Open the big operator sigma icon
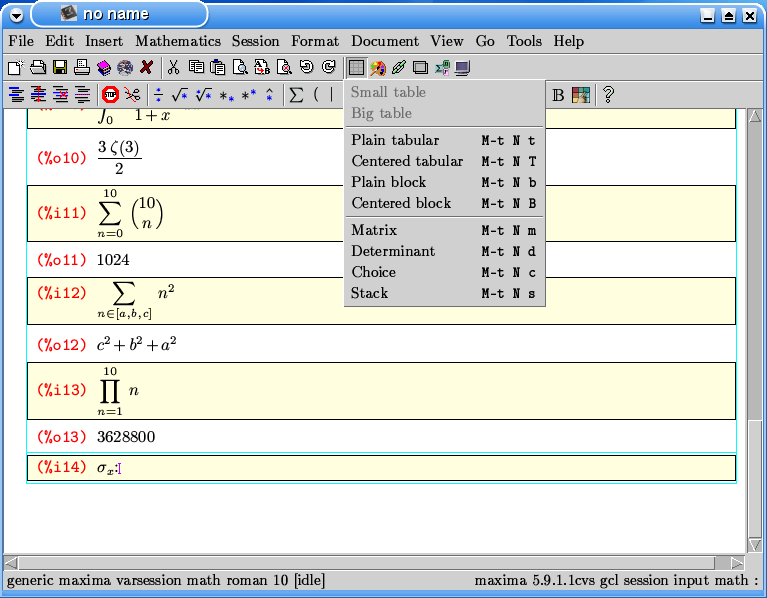Image resolution: width=767 pixels, height=598 pixels. [x=296, y=94]
